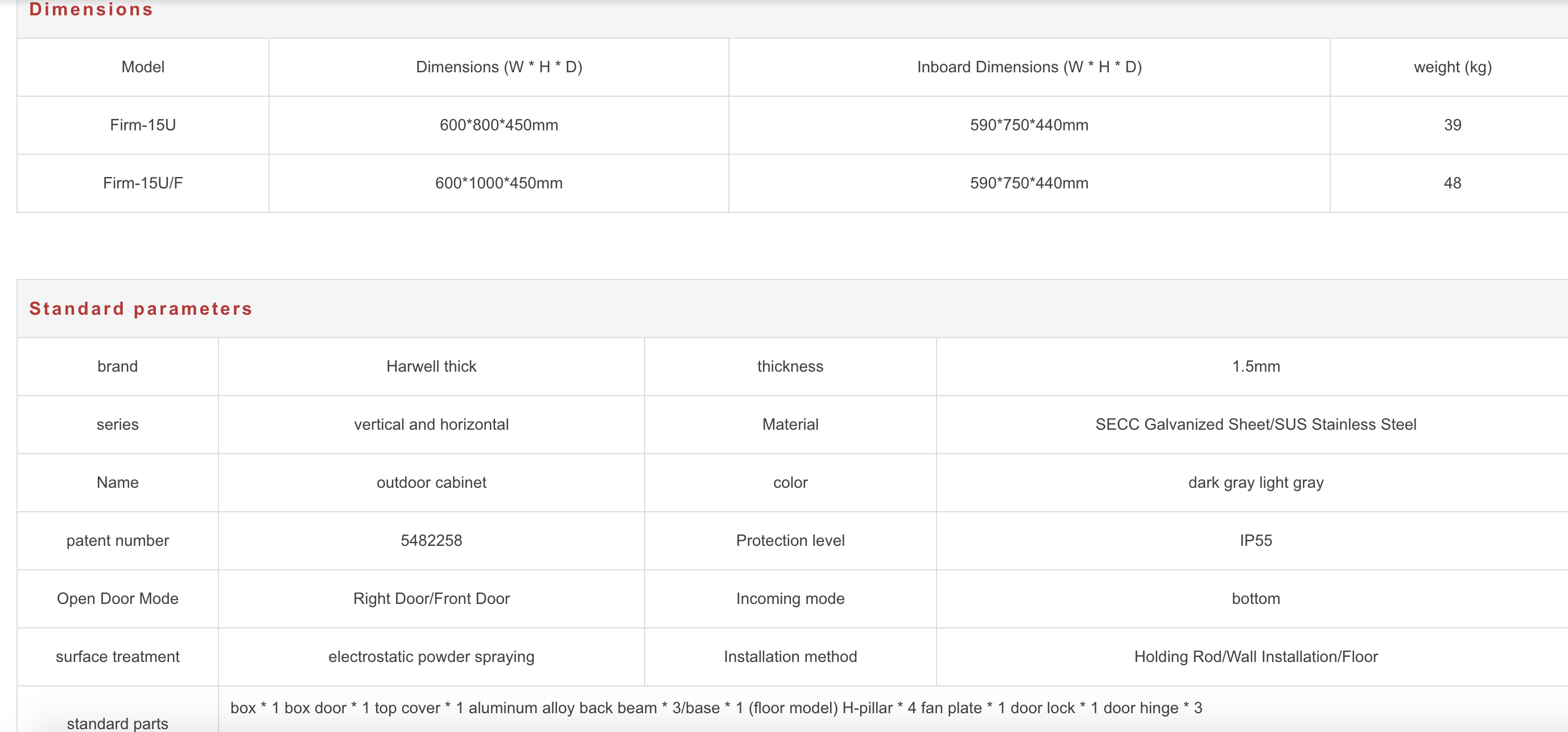Viewport: 1568px width, 732px height.
Task: Click the 1.5mm thickness value
Action: (x=1256, y=366)
